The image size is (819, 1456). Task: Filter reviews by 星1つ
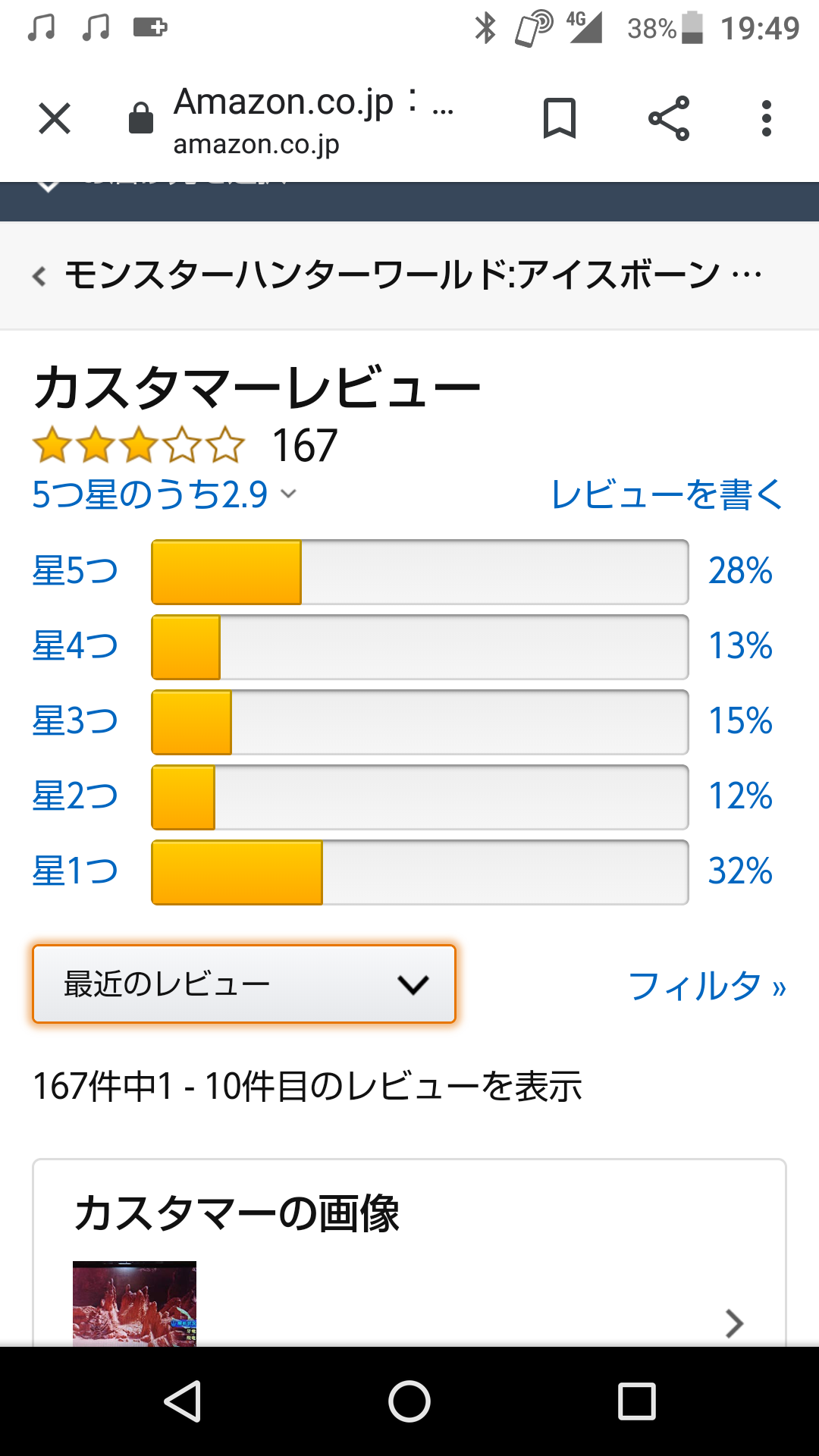point(75,871)
